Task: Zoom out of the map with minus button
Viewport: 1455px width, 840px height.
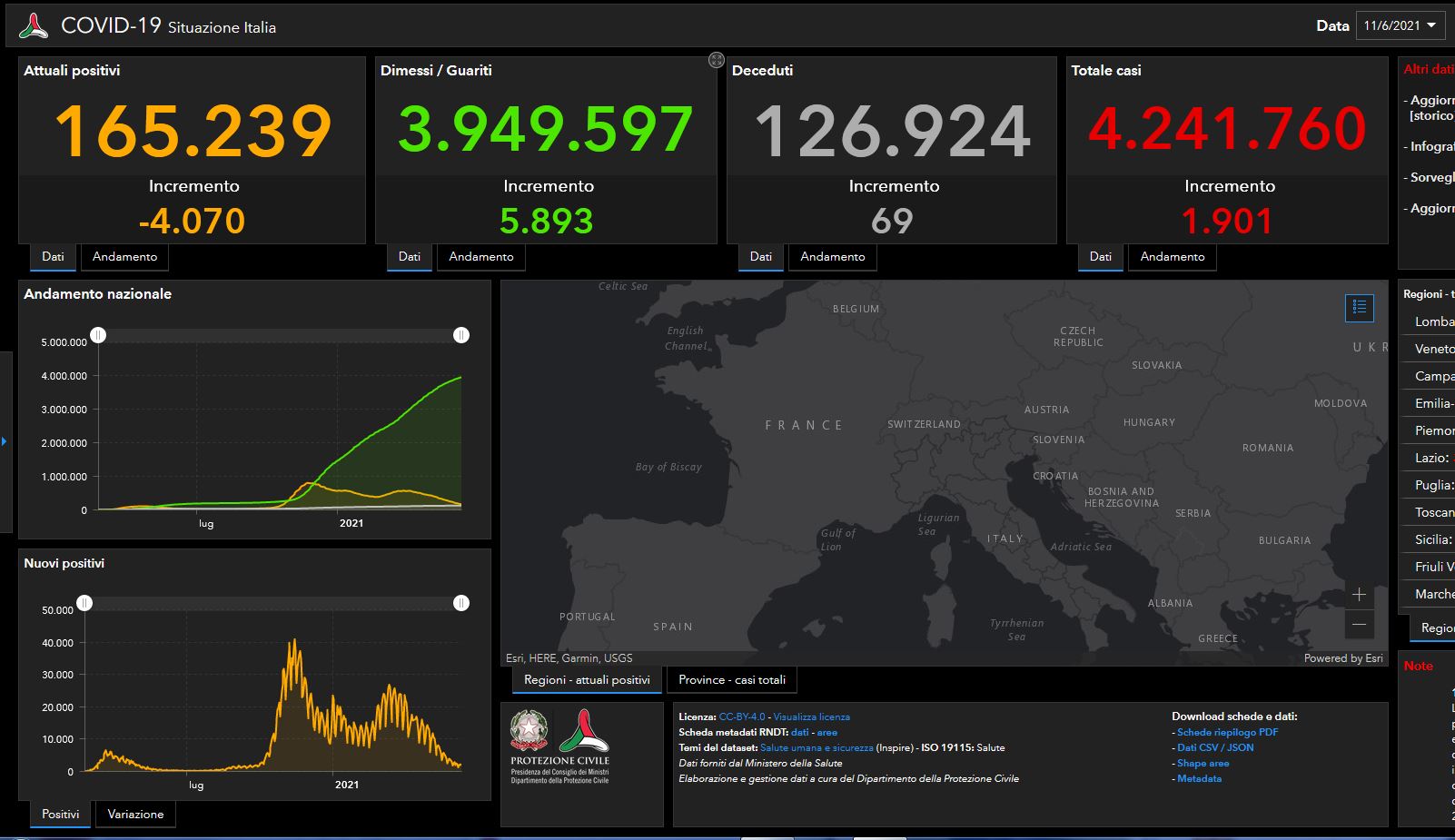Action: click(x=1359, y=625)
